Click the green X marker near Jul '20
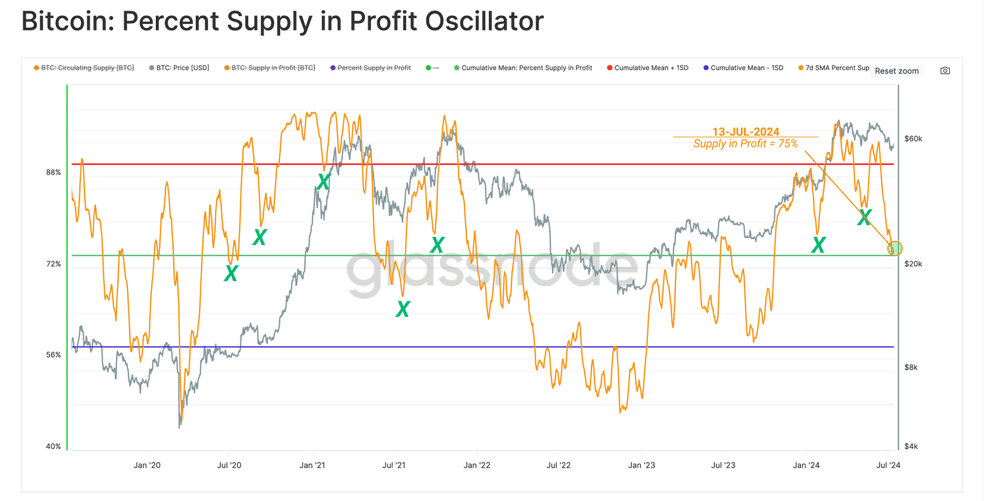This screenshot has height=501, width=984. point(231,272)
